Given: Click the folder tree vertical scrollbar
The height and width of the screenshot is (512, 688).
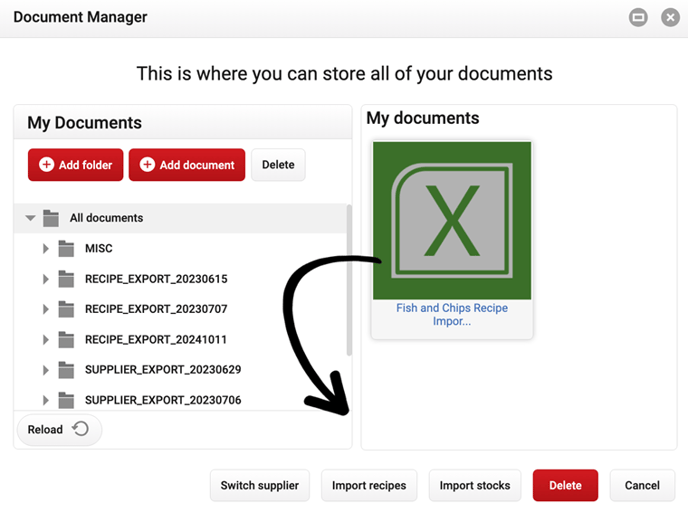Looking at the screenshot, I should (x=349, y=280).
